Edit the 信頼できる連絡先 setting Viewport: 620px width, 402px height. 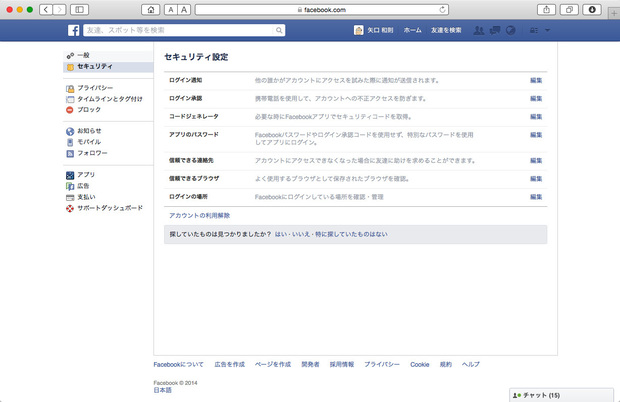[536, 161]
